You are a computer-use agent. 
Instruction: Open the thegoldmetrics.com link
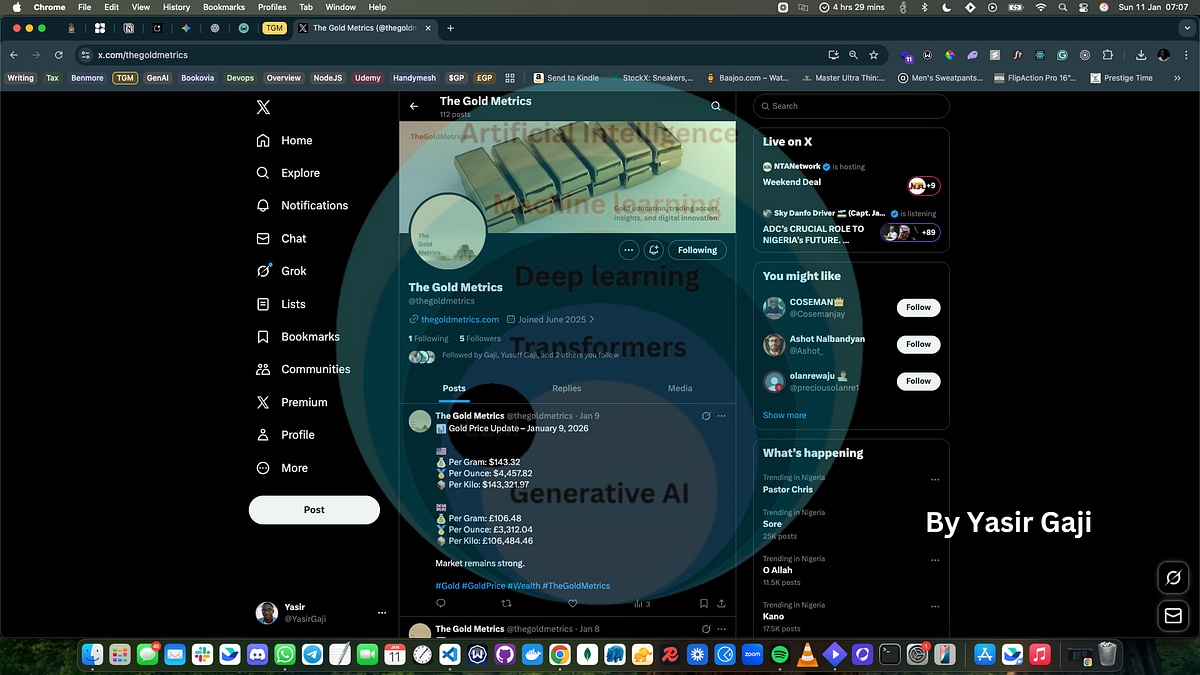pos(459,319)
